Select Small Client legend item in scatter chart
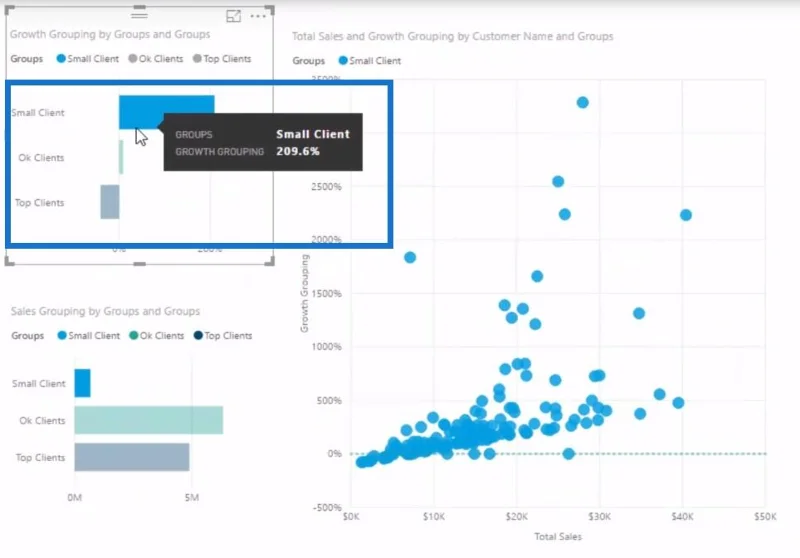 (370, 61)
